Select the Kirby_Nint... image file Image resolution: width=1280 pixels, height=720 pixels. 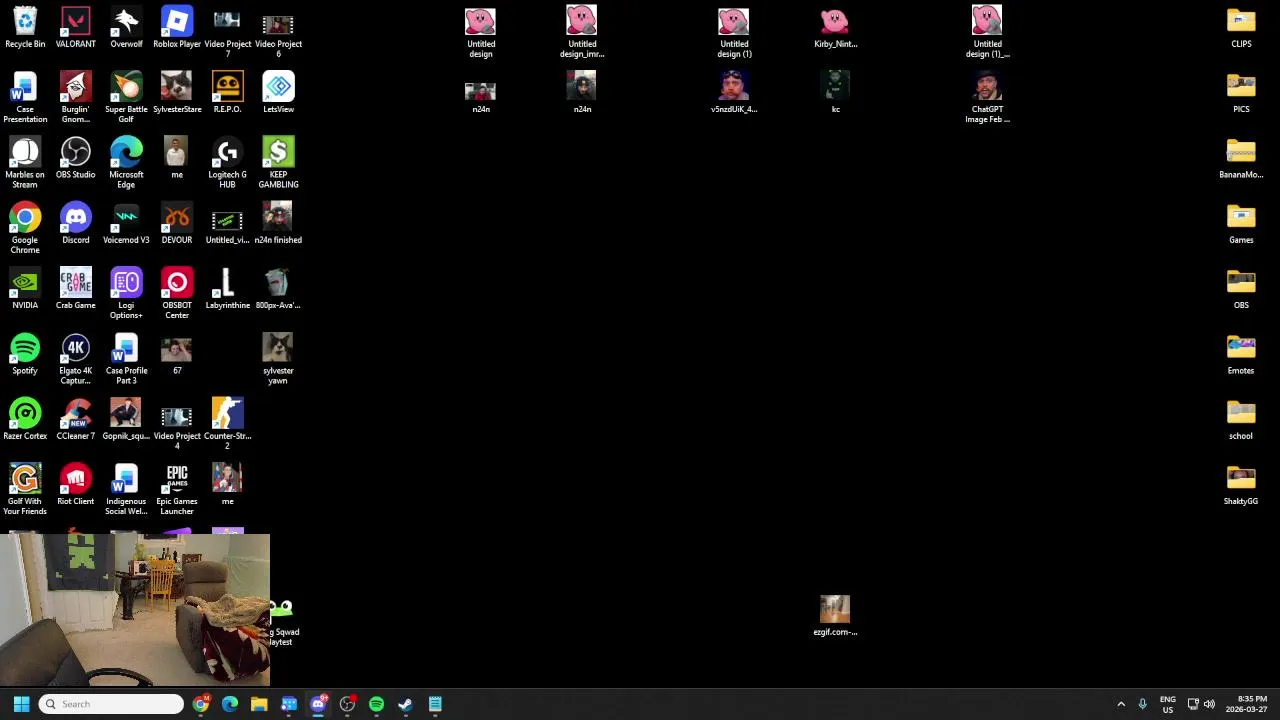pyautogui.click(x=835, y=28)
